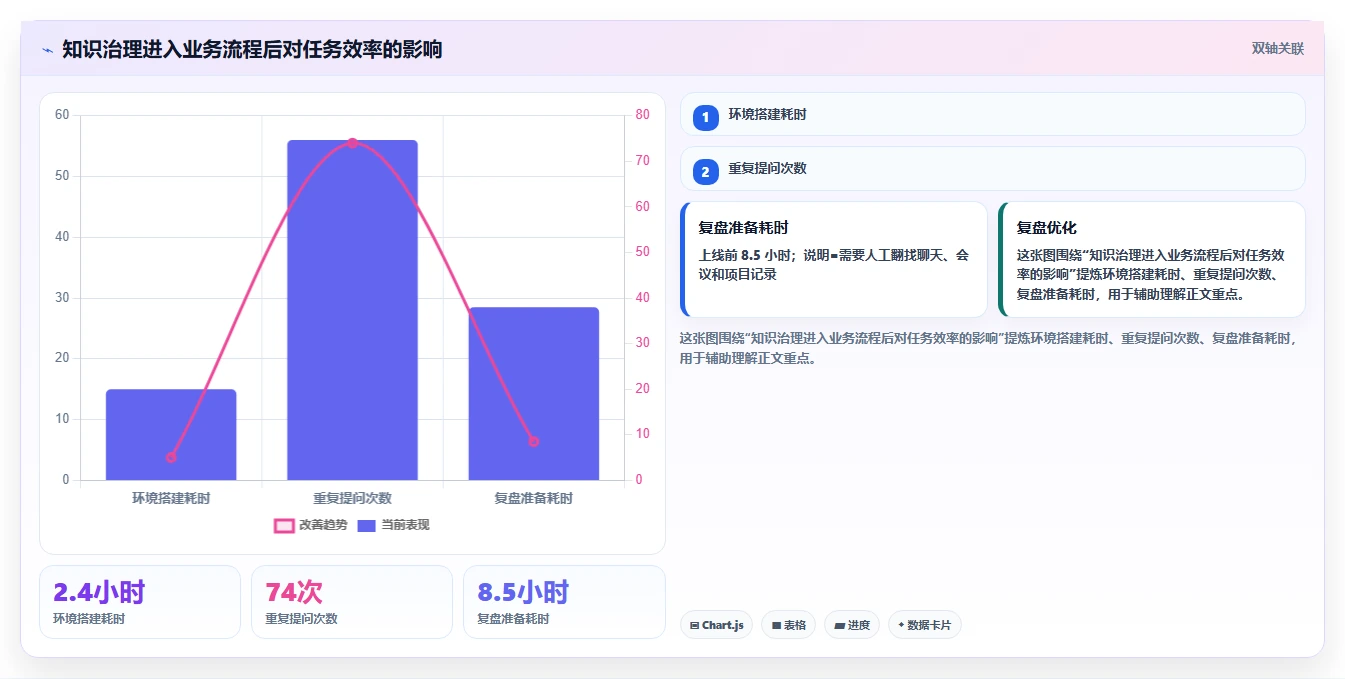
Task: Open list item 环境搭建耗时
Action: (992, 114)
